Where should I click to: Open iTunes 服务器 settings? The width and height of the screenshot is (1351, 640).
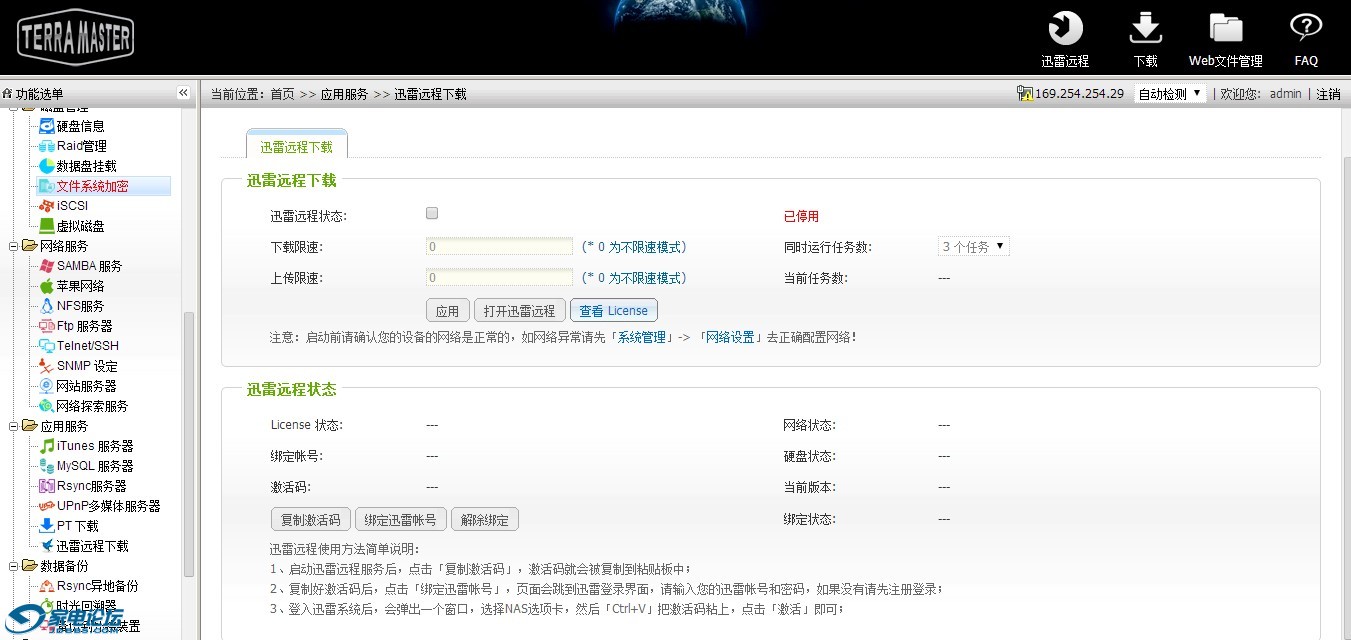tap(95, 446)
